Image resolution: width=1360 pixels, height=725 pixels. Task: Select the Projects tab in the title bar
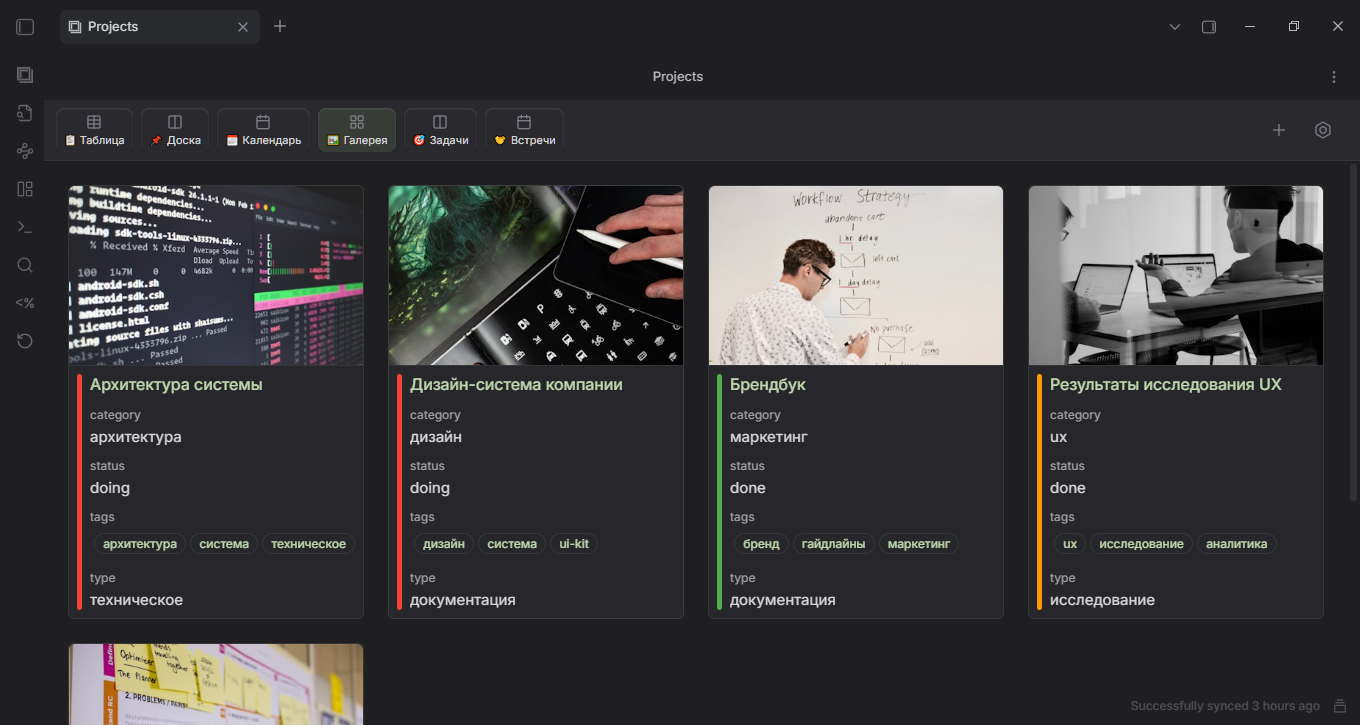tap(160, 27)
